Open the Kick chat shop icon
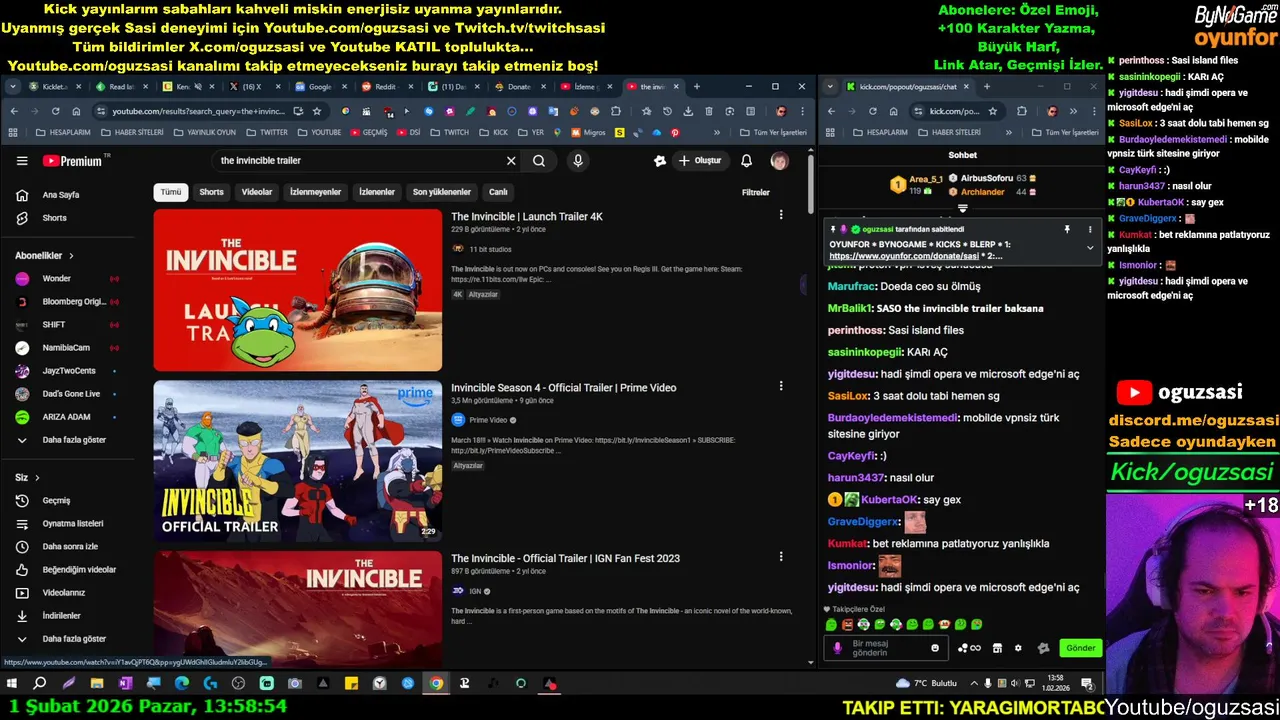The height and width of the screenshot is (720, 1280). (x=997, y=648)
